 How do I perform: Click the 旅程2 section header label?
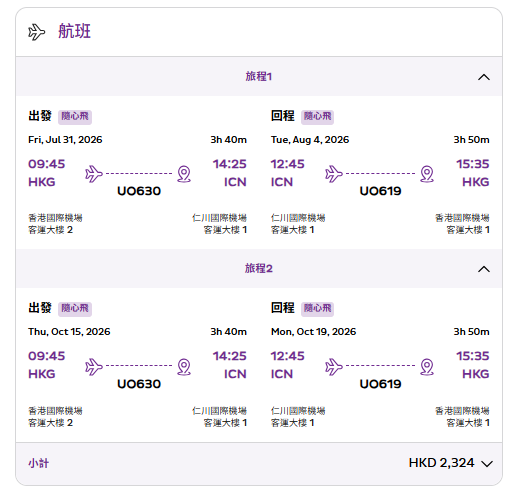[x=259, y=268]
